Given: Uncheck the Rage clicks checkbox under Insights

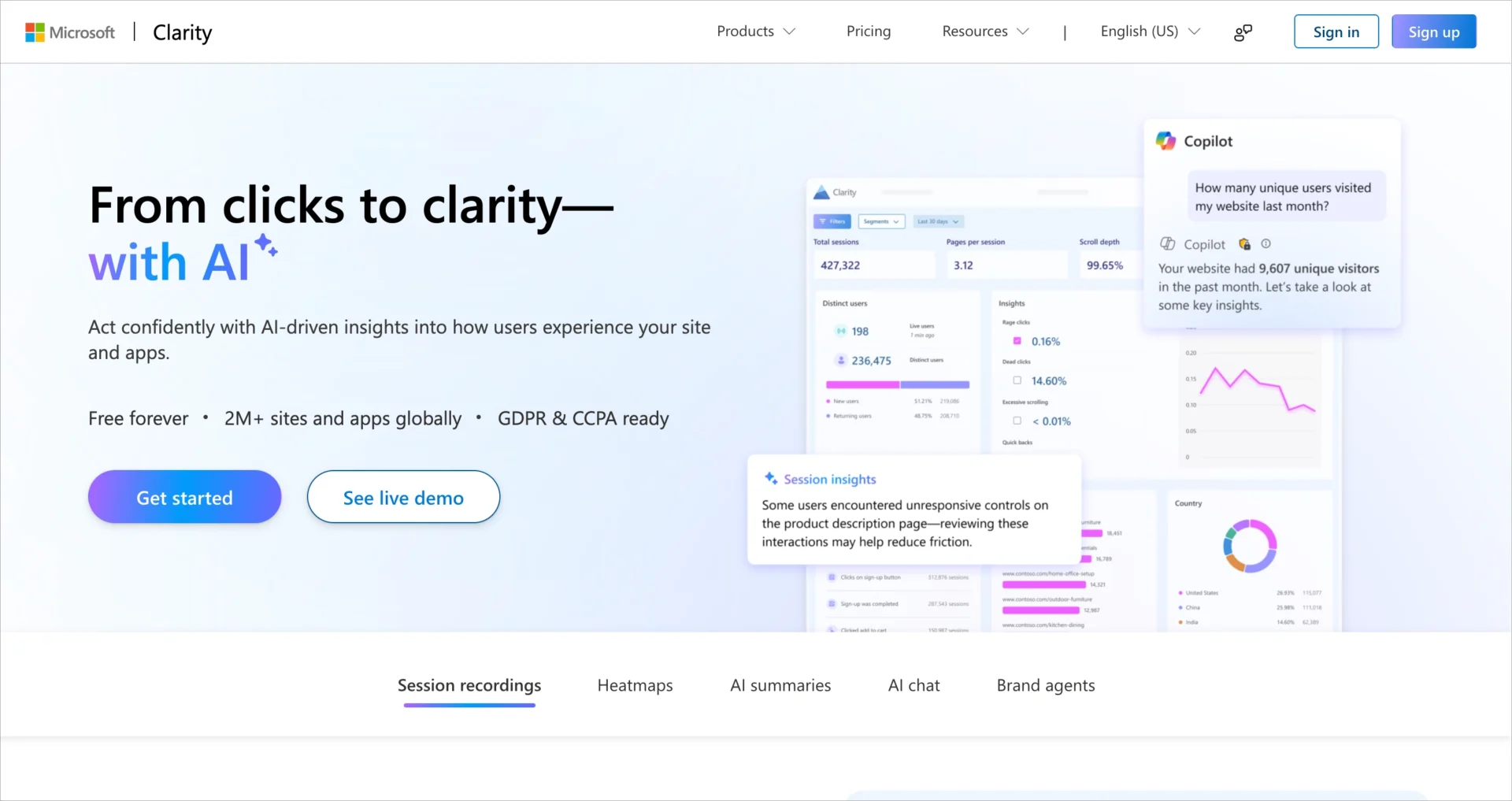Looking at the screenshot, I should point(1017,340).
